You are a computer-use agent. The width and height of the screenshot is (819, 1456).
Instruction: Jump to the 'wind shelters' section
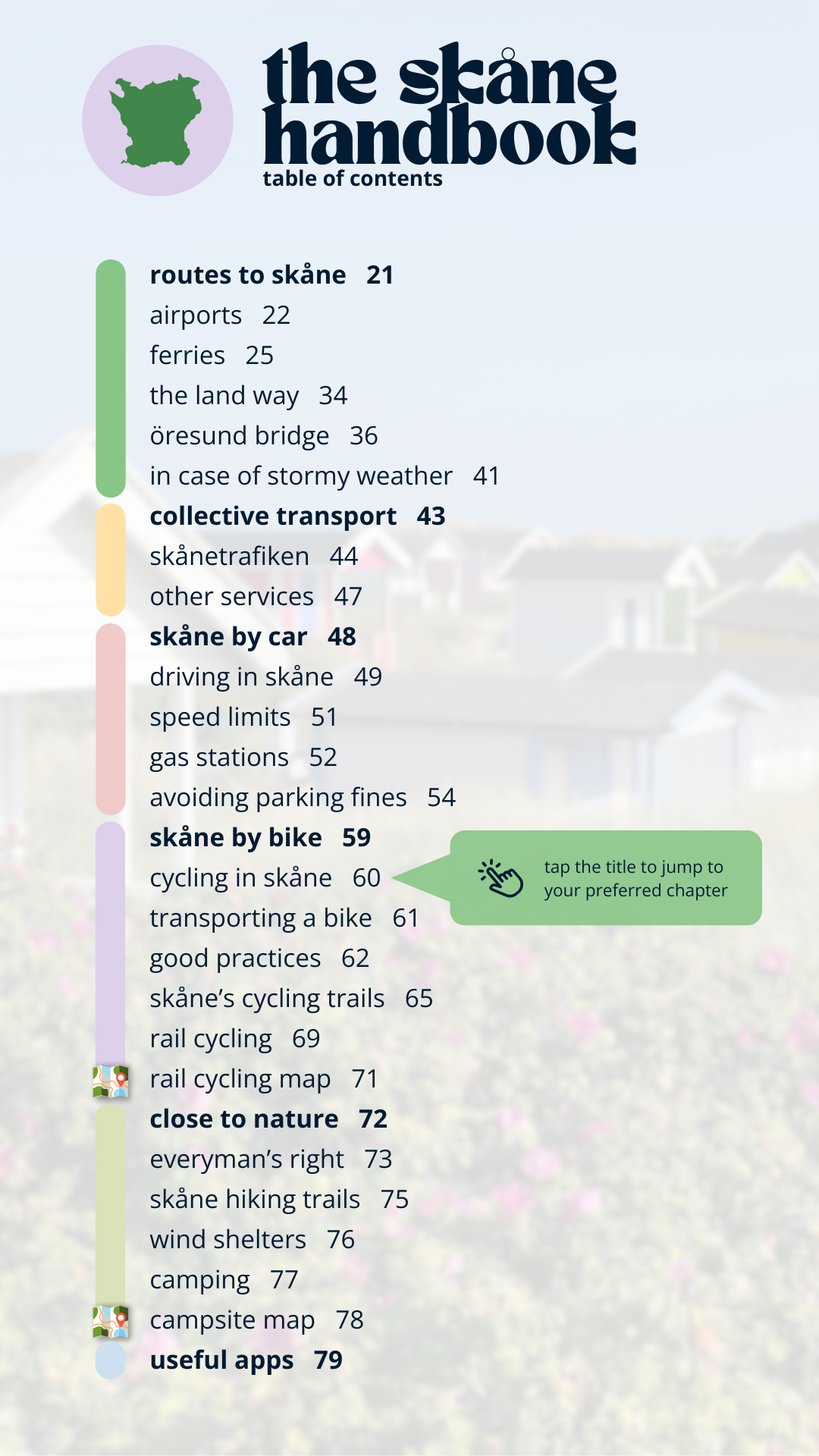[x=227, y=1240]
